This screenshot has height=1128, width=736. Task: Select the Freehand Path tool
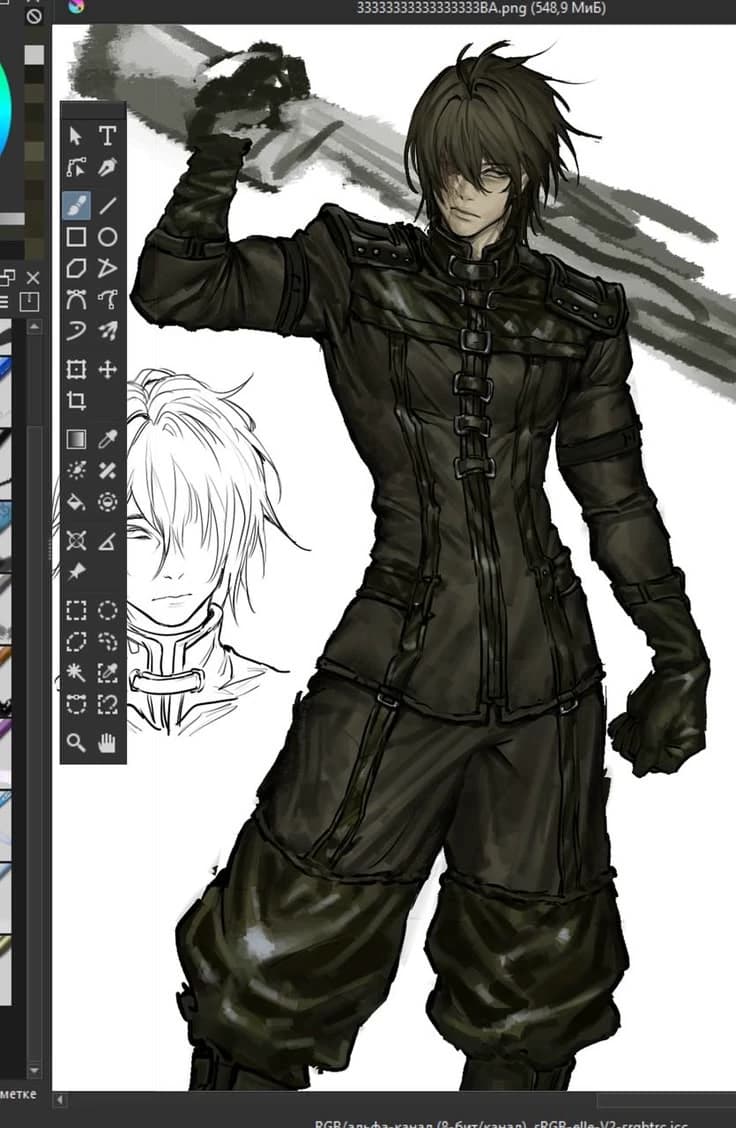pyautogui.click(x=107, y=299)
